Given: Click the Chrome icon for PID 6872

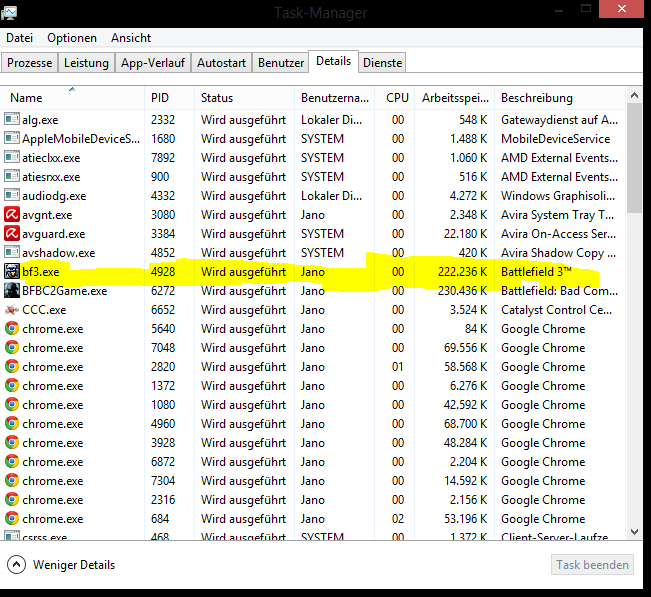Looking at the screenshot, I should [x=12, y=462].
